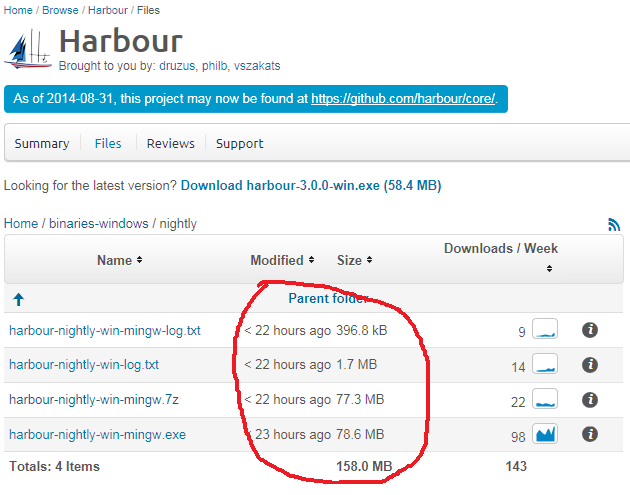Open the Summary tab

pos(42,143)
